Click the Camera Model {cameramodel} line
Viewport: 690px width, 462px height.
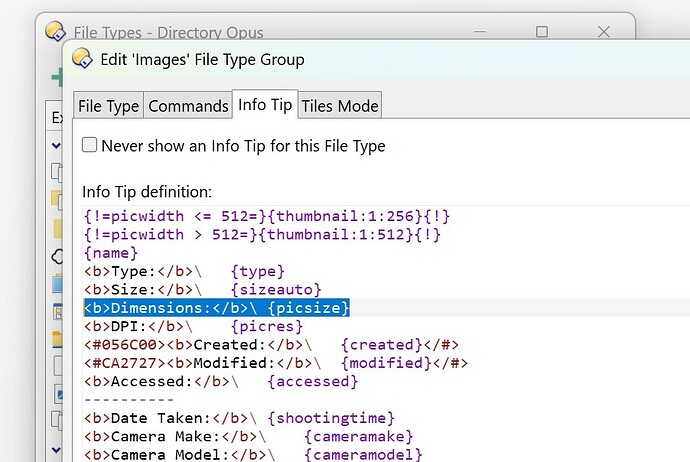coord(253,455)
